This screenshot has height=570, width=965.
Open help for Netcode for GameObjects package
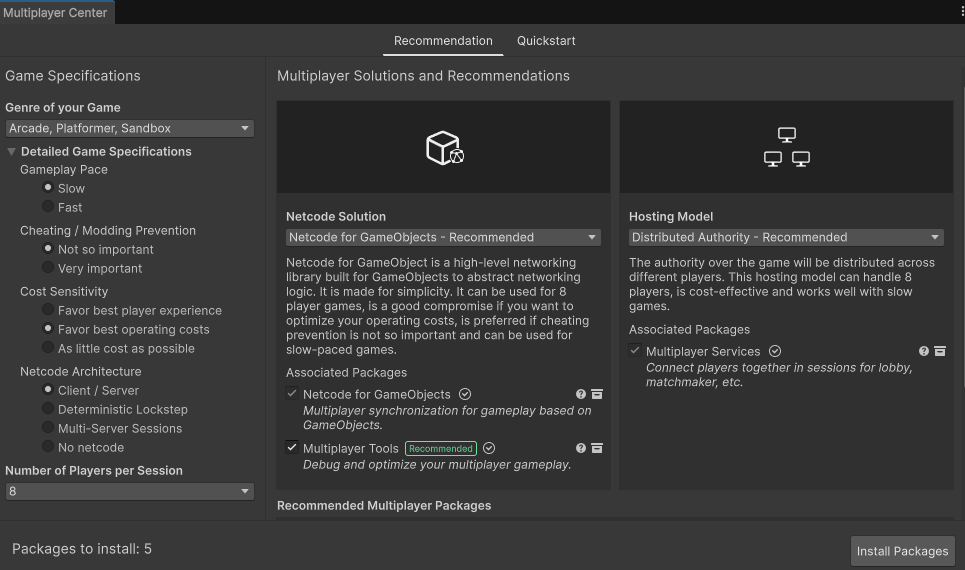coord(580,395)
